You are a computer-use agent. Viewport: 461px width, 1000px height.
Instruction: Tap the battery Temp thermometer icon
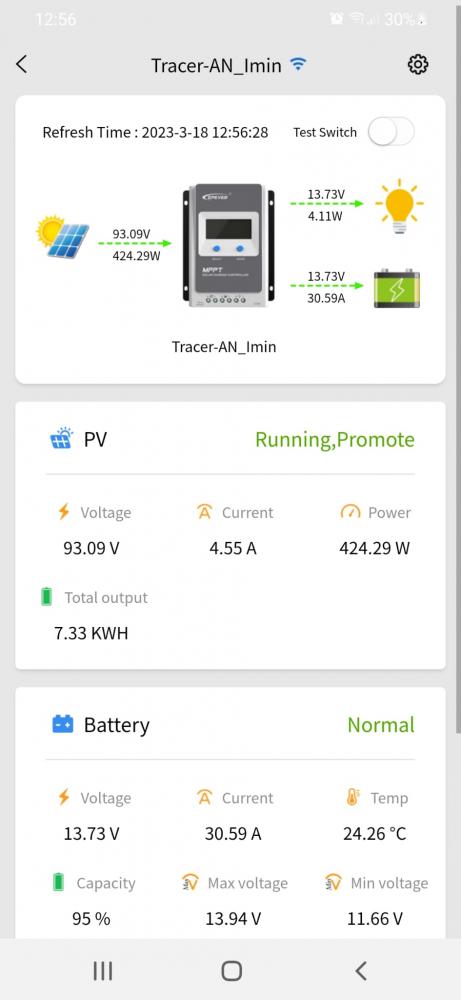(x=353, y=797)
